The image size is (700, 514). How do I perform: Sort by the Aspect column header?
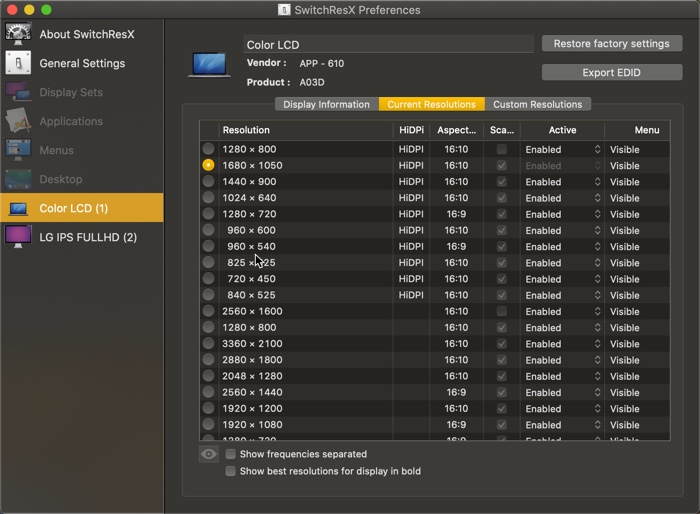(x=456, y=130)
